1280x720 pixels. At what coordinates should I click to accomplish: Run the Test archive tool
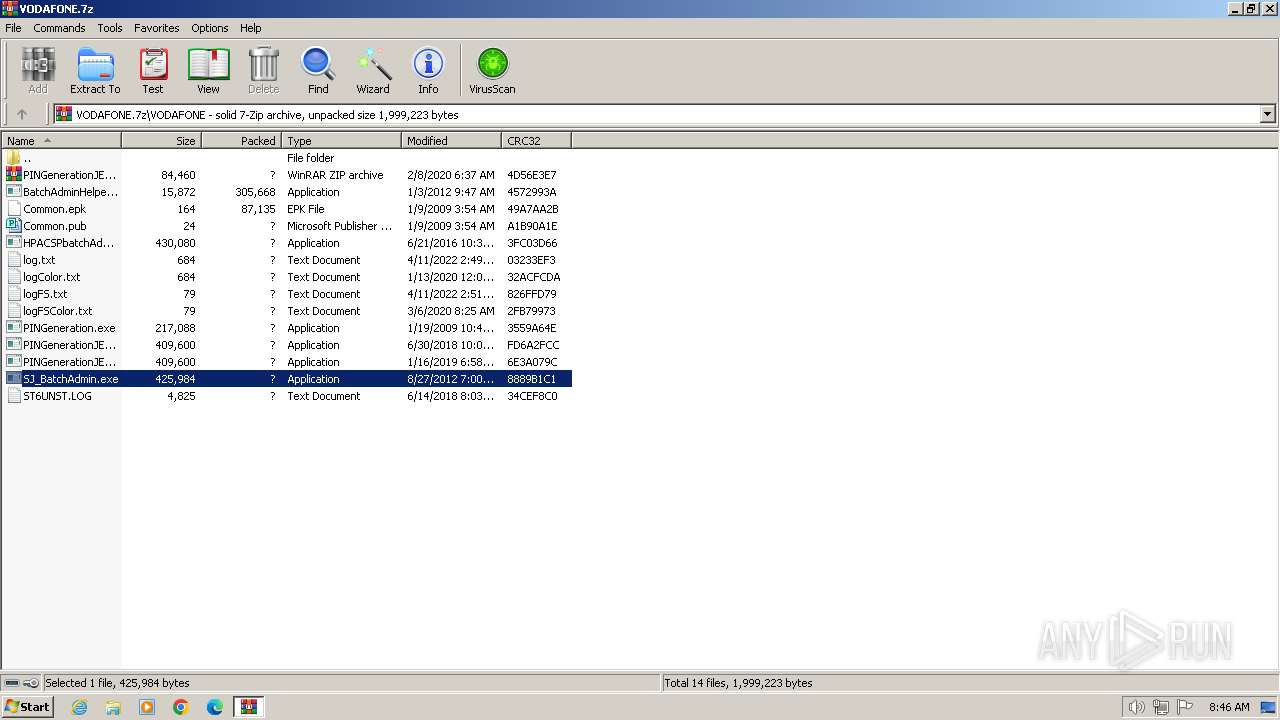(x=153, y=71)
